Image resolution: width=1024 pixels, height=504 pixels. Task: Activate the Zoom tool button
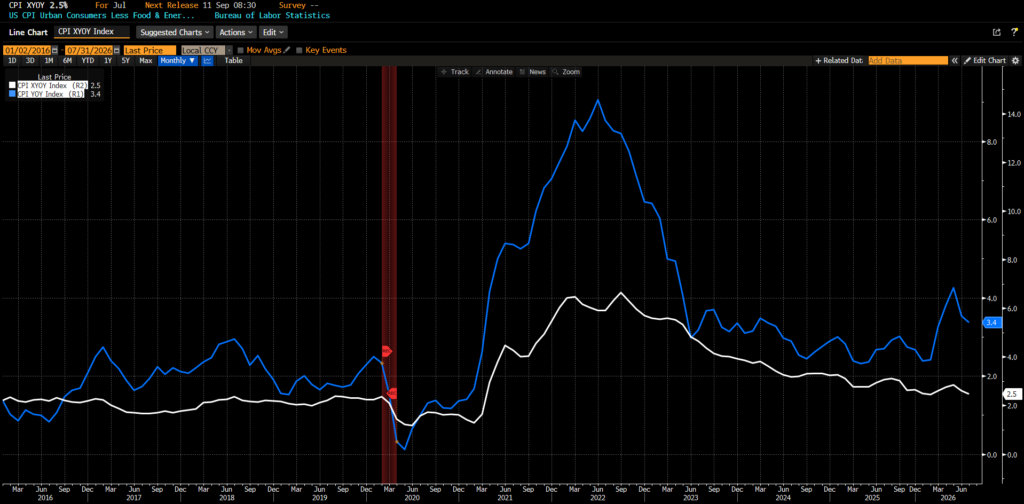566,72
